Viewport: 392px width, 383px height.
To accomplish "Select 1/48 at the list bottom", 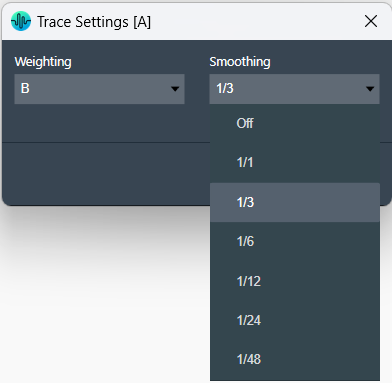I will coord(295,359).
